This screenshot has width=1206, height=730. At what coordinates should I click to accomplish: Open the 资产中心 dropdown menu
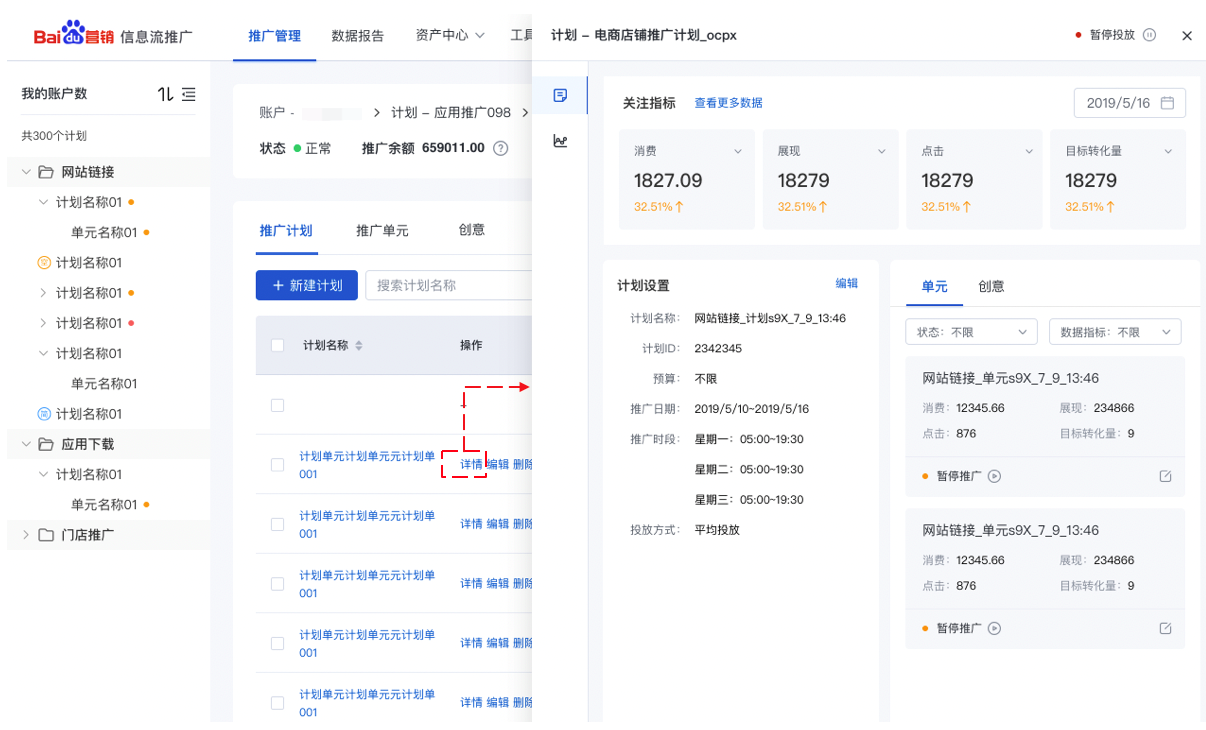pos(450,36)
